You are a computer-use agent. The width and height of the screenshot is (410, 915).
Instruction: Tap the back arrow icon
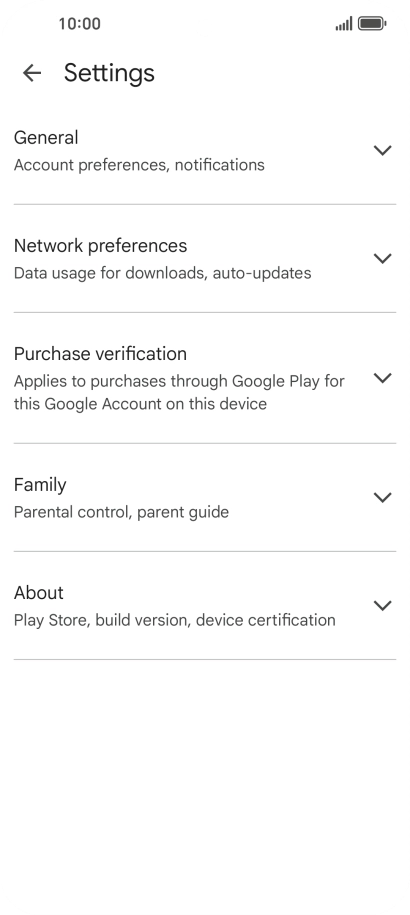[x=31, y=73]
